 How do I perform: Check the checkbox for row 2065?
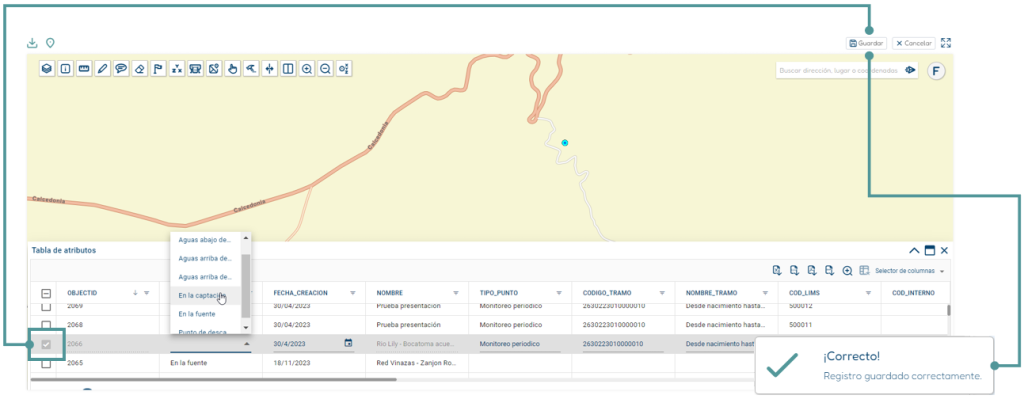click(46, 363)
